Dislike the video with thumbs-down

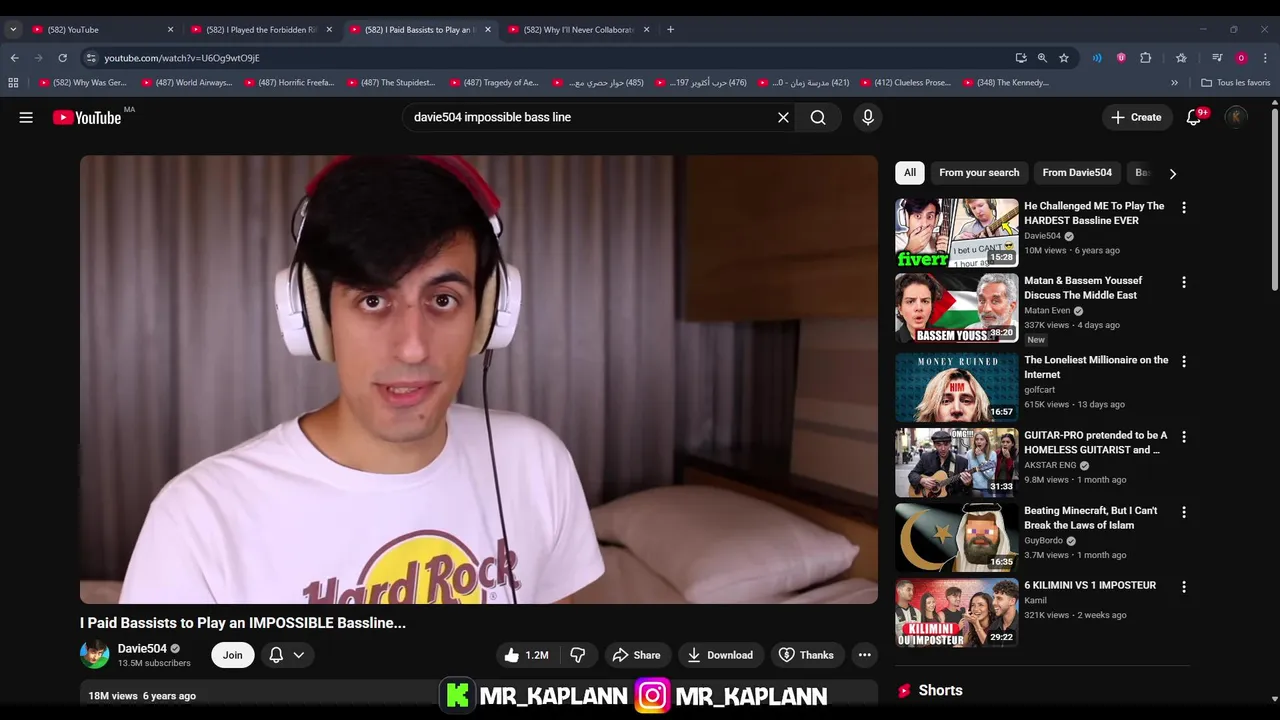[x=578, y=655]
